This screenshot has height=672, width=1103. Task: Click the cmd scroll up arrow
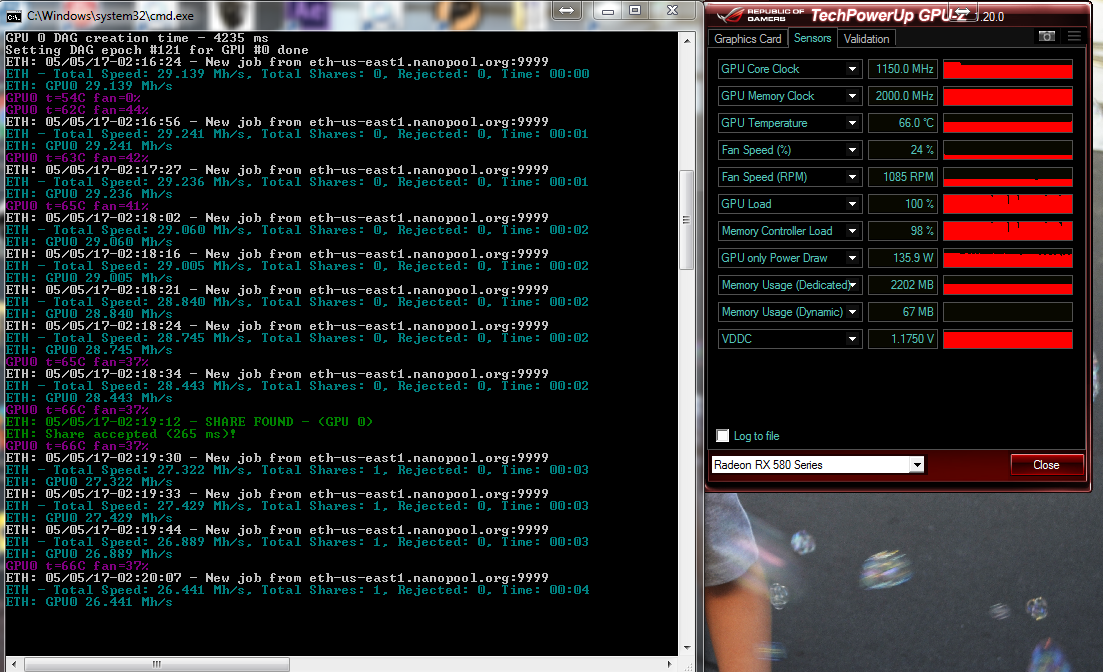[687, 41]
